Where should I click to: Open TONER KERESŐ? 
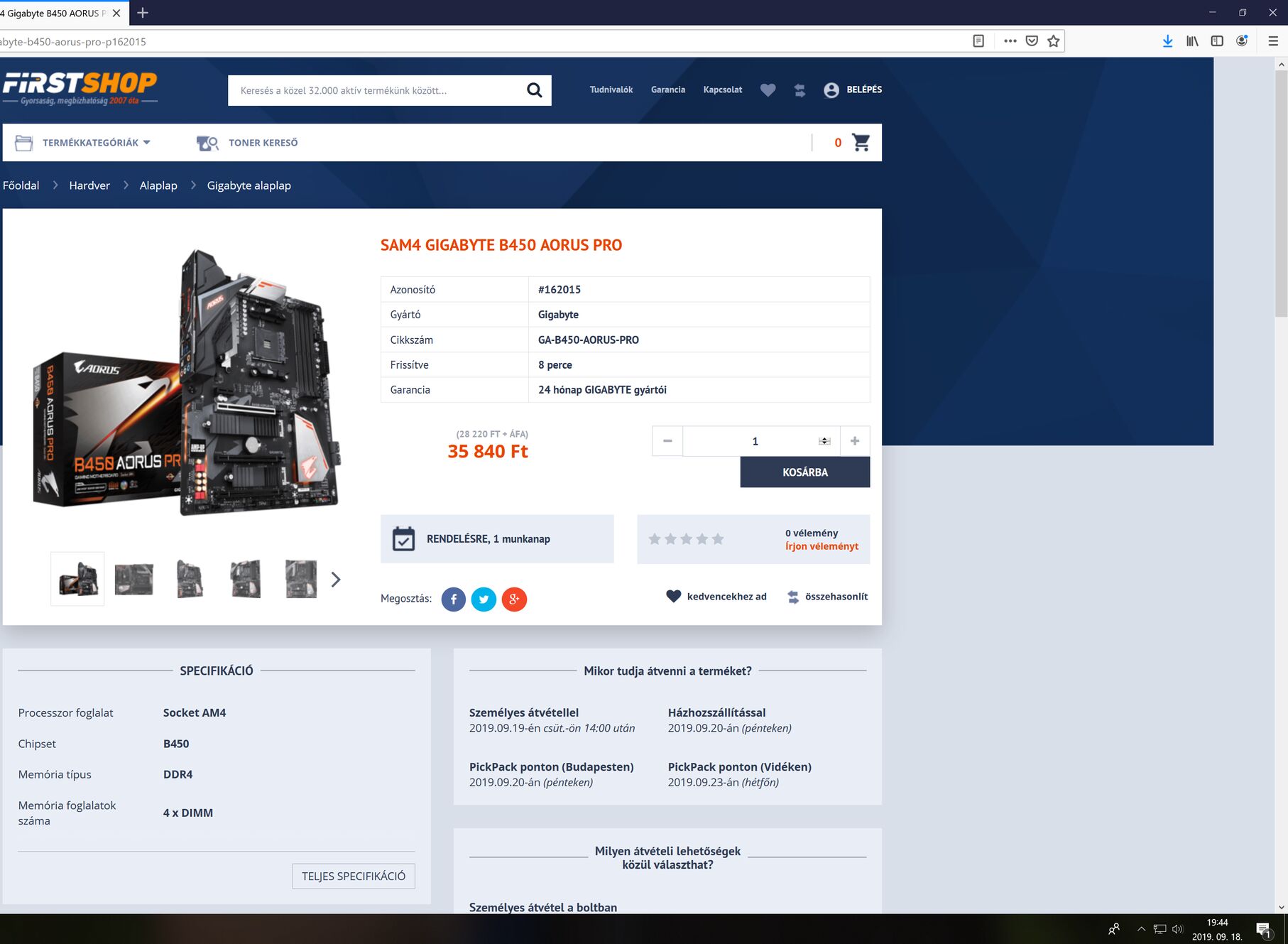[x=263, y=143]
